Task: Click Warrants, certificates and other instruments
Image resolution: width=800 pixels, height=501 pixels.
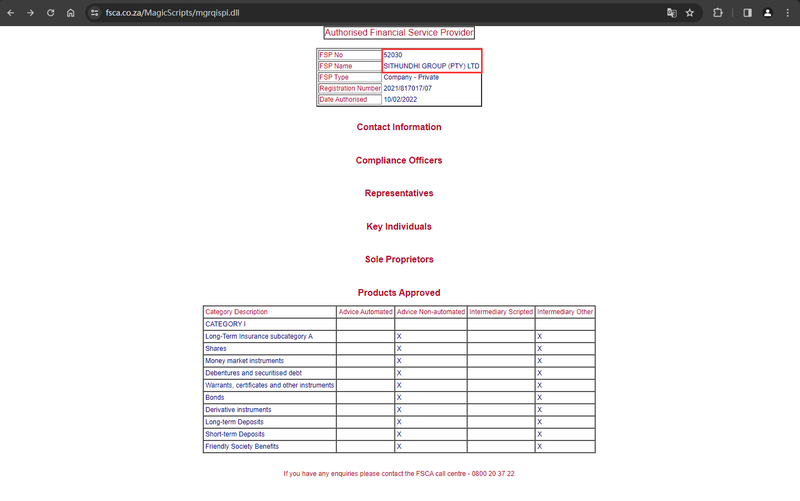Action: (x=269, y=385)
